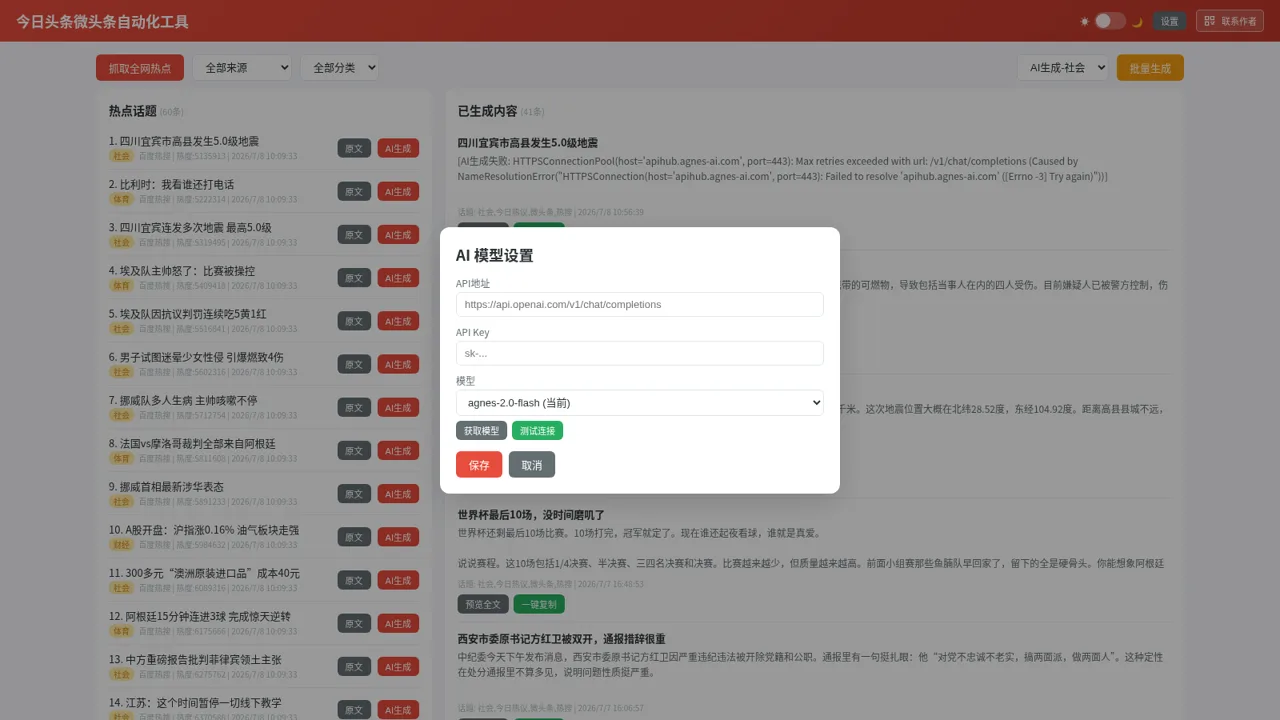
Task: Click heading 西安市委原书记方红卫被双开
Action: [x=562, y=639]
